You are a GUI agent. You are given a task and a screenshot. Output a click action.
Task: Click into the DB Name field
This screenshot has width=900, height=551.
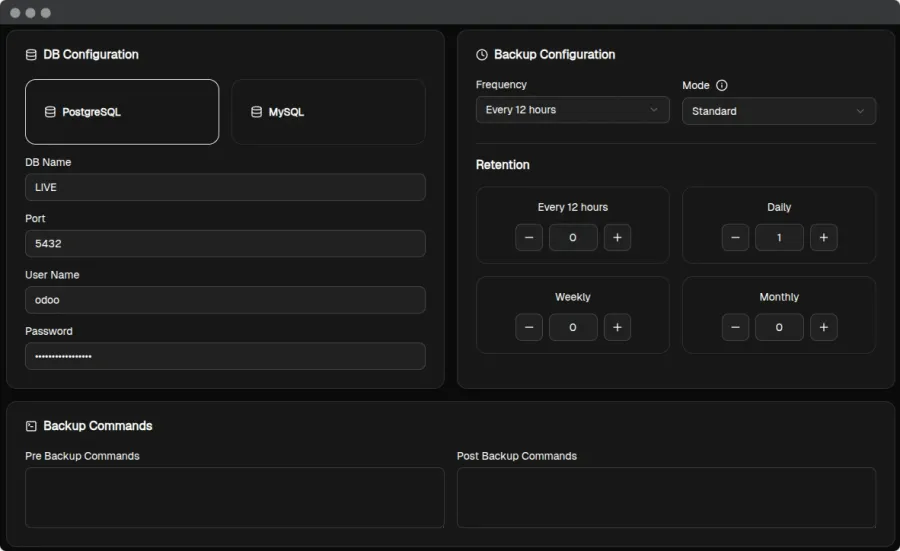[x=225, y=187]
